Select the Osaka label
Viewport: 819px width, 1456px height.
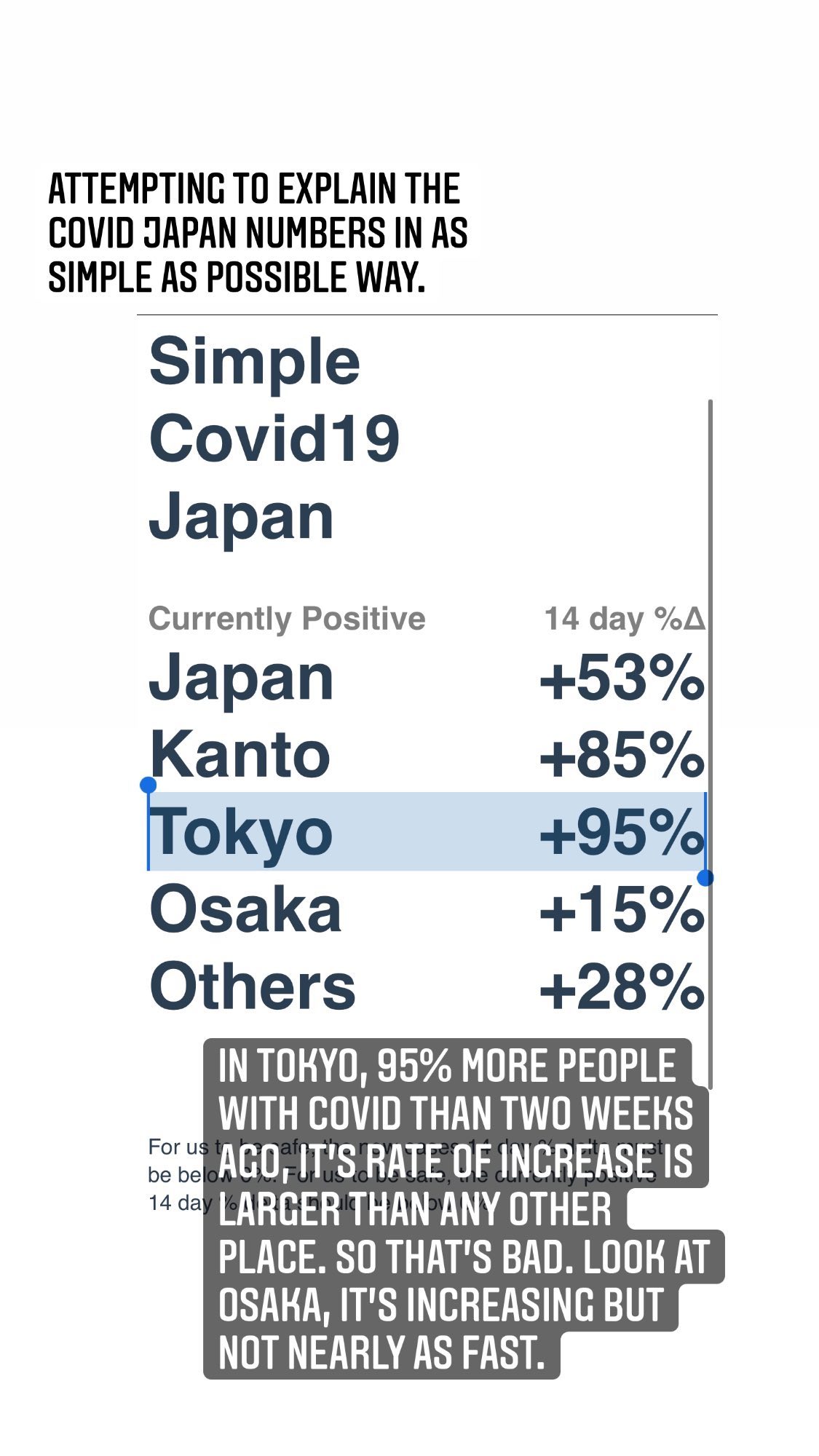click(245, 909)
